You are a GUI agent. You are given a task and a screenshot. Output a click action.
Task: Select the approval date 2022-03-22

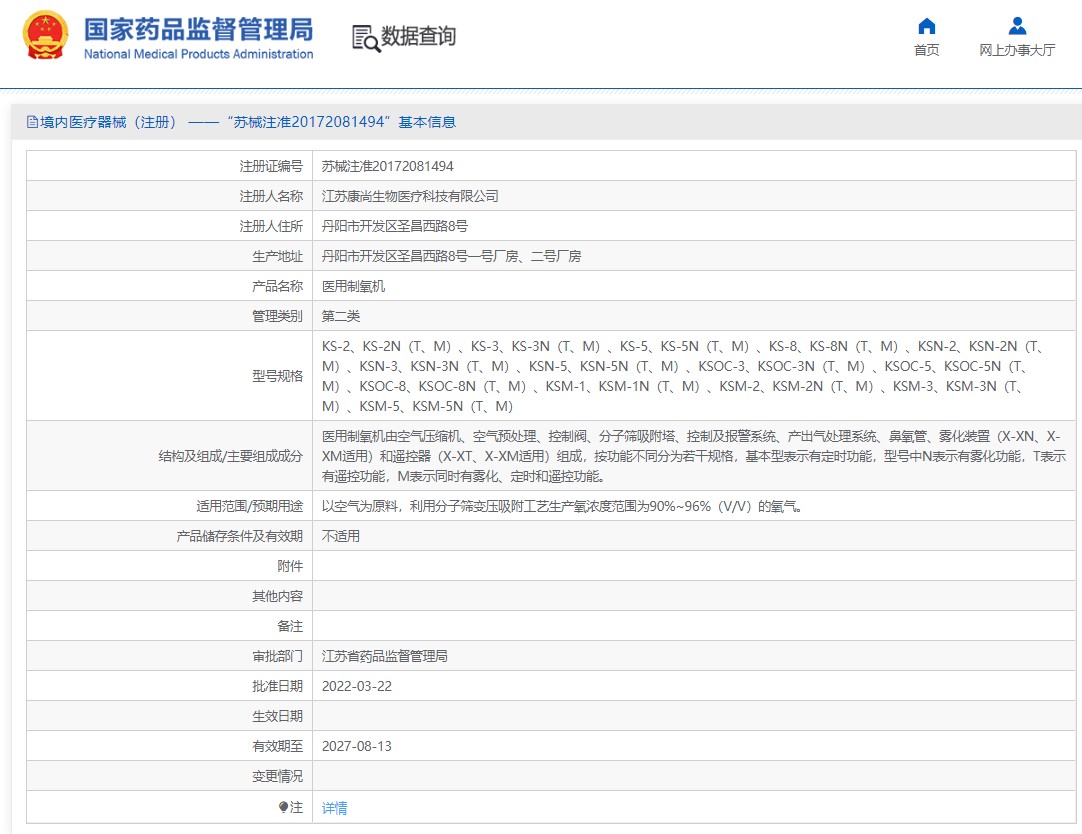point(357,686)
